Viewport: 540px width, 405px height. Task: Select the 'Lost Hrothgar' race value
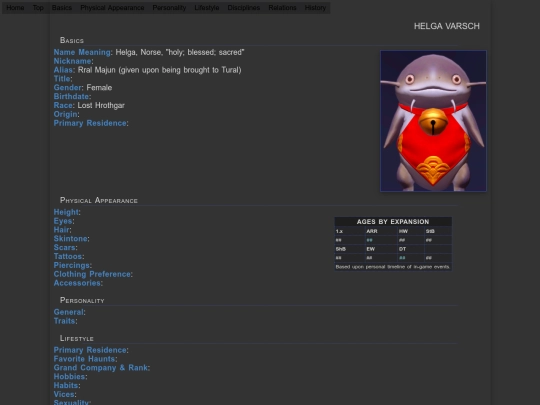(101, 105)
